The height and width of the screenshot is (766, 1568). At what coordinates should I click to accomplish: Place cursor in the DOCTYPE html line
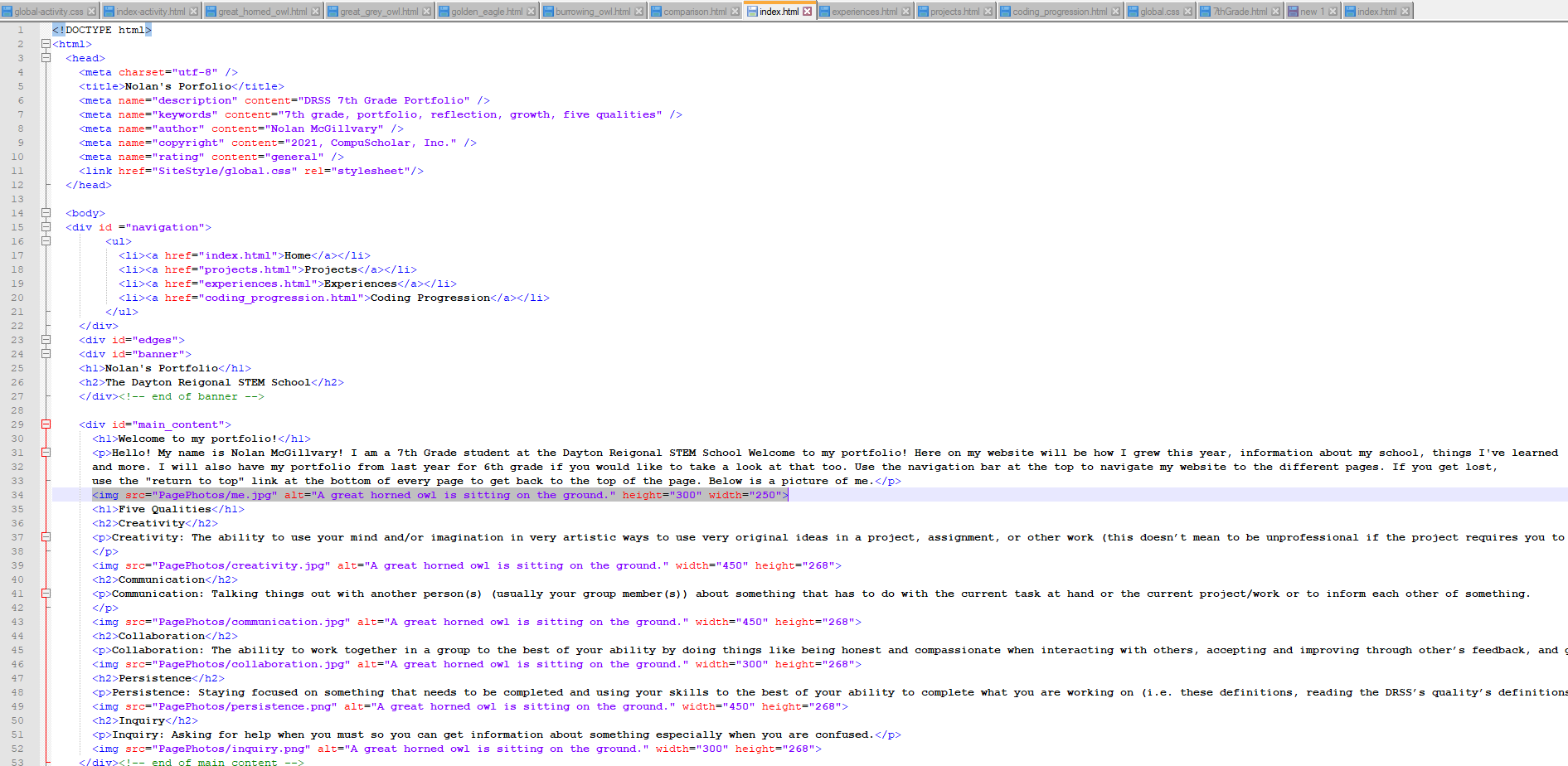102,30
